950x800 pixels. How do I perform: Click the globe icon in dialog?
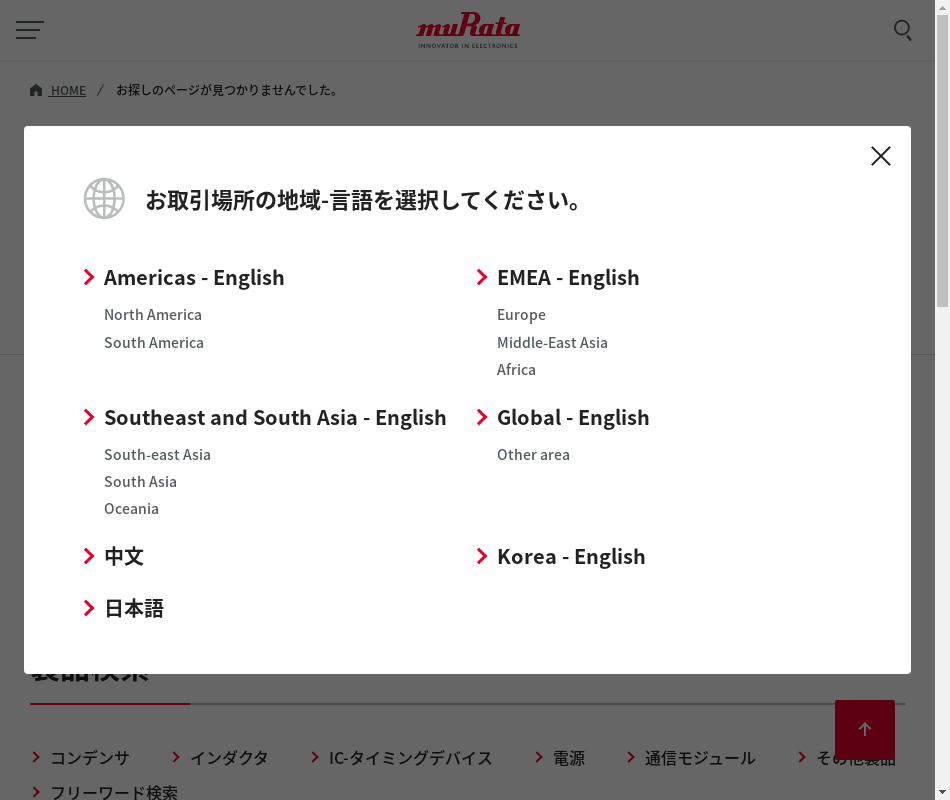[x=104, y=199]
